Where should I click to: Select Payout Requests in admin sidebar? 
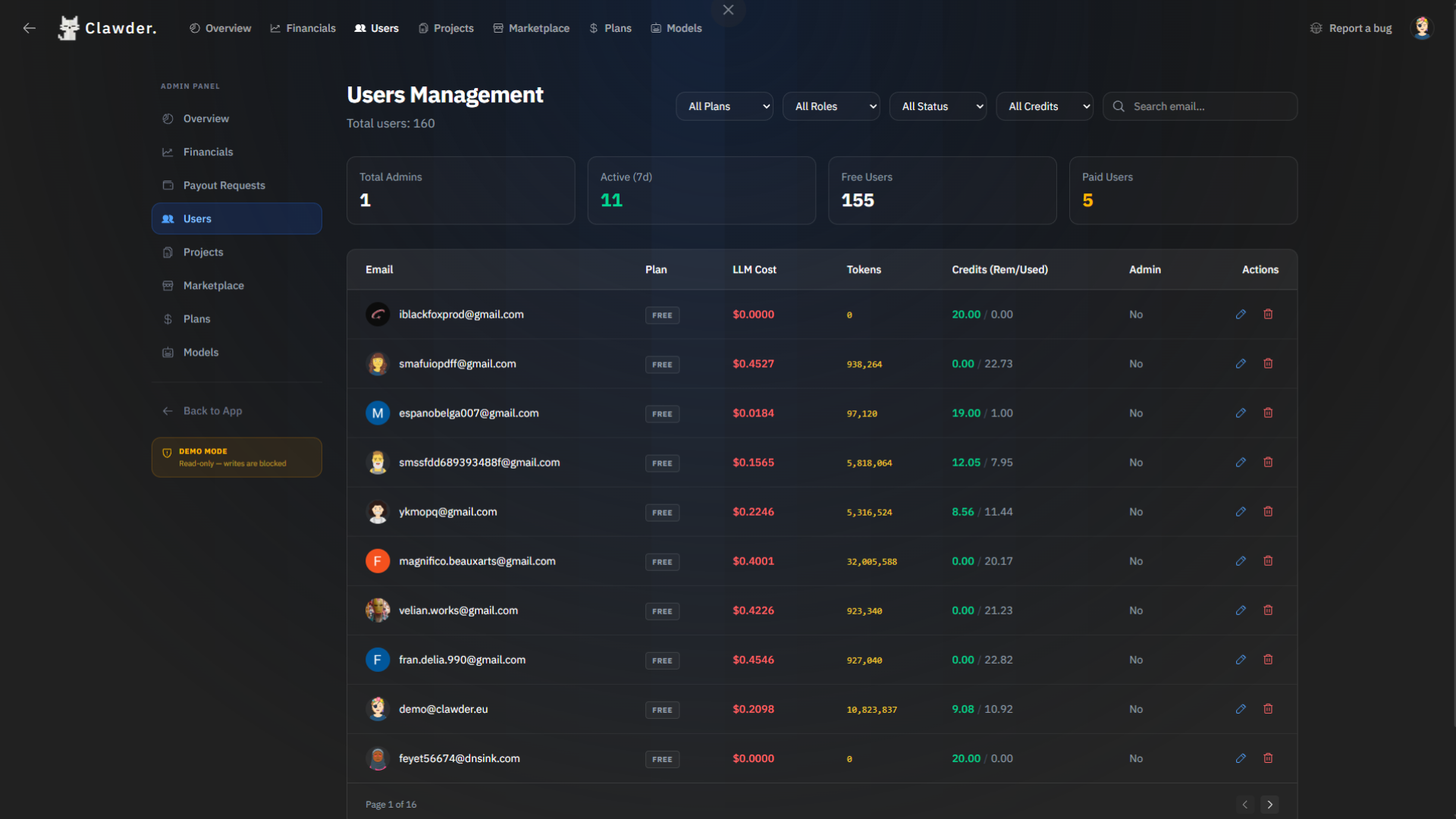(237, 185)
